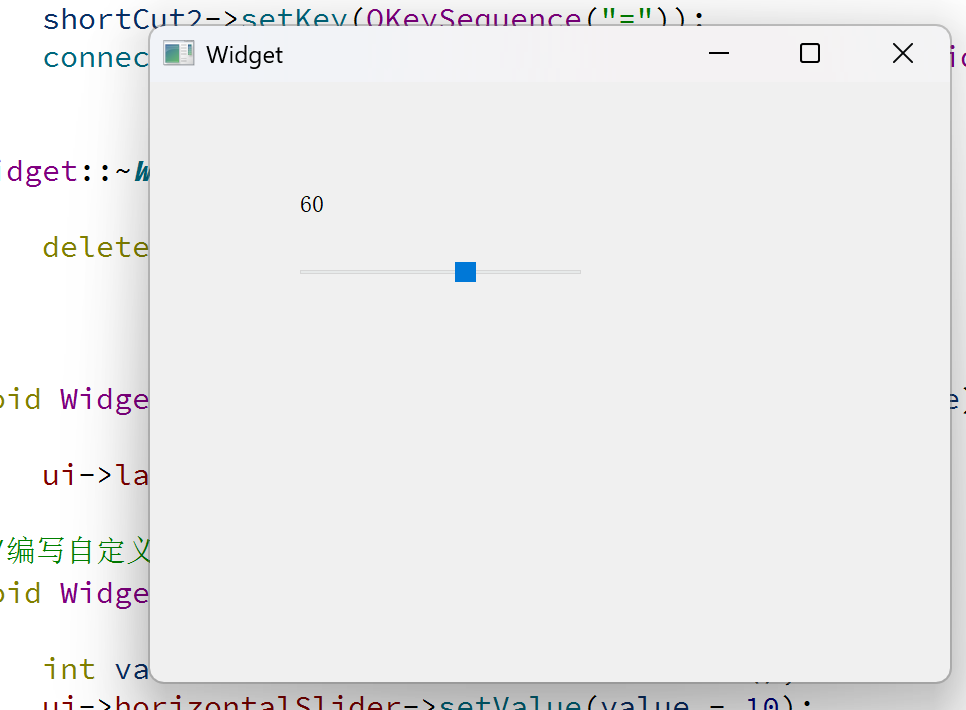966x710 pixels.
Task: Click 'ui->la' code line in the editor
Action: click(95, 475)
